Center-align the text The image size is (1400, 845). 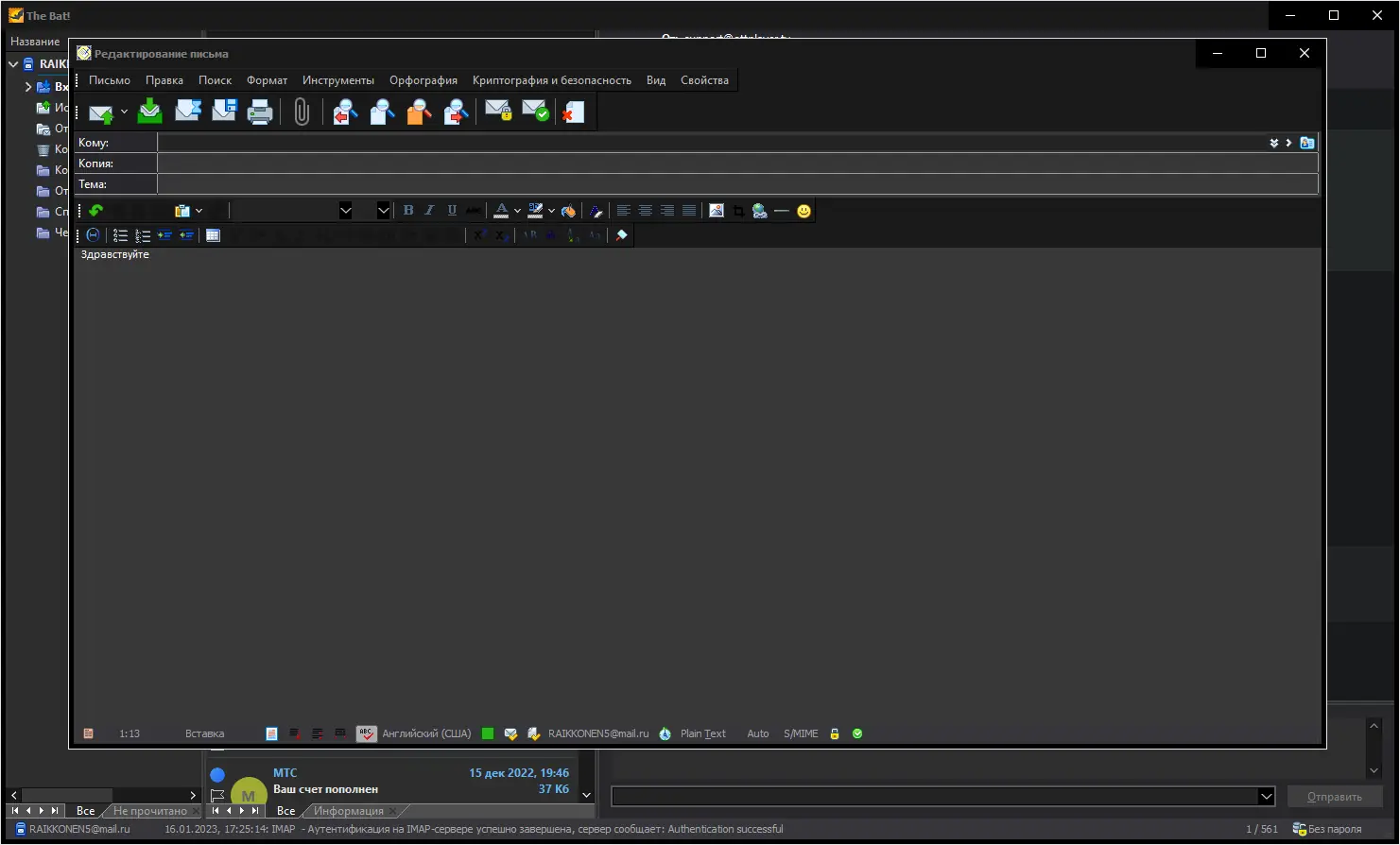(646, 211)
